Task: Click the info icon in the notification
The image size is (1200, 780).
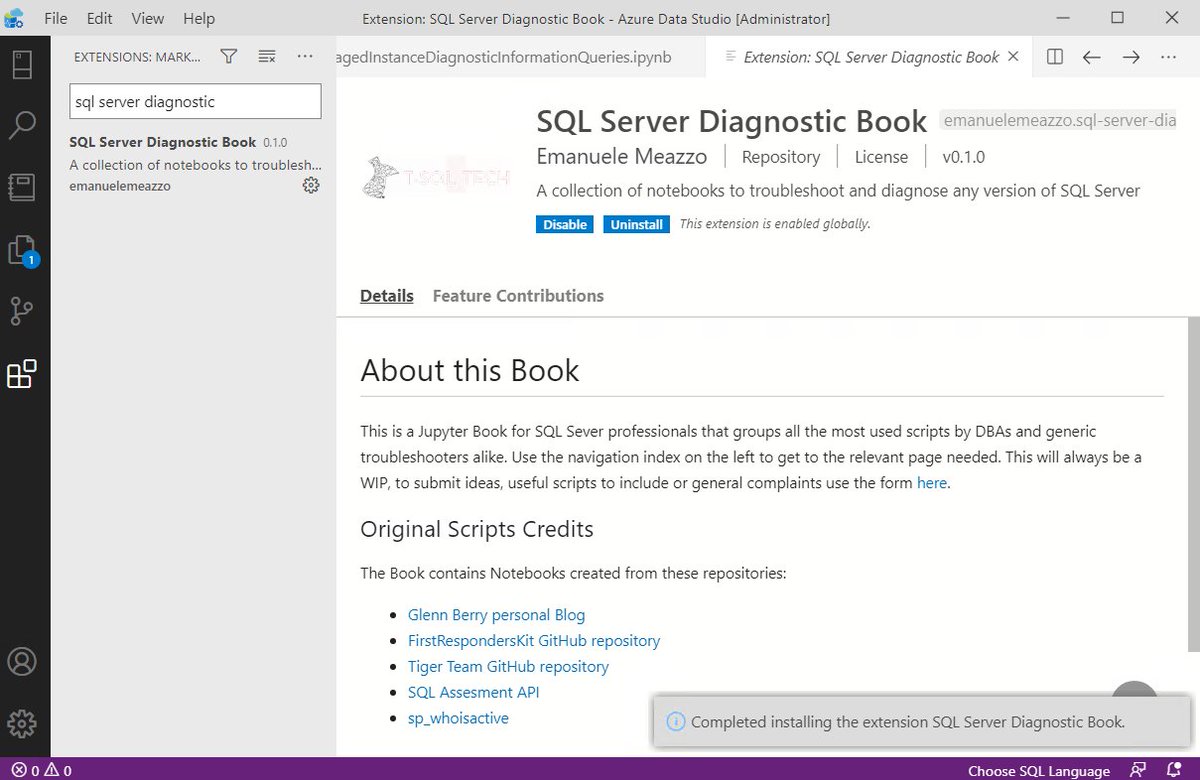Action: point(676,721)
